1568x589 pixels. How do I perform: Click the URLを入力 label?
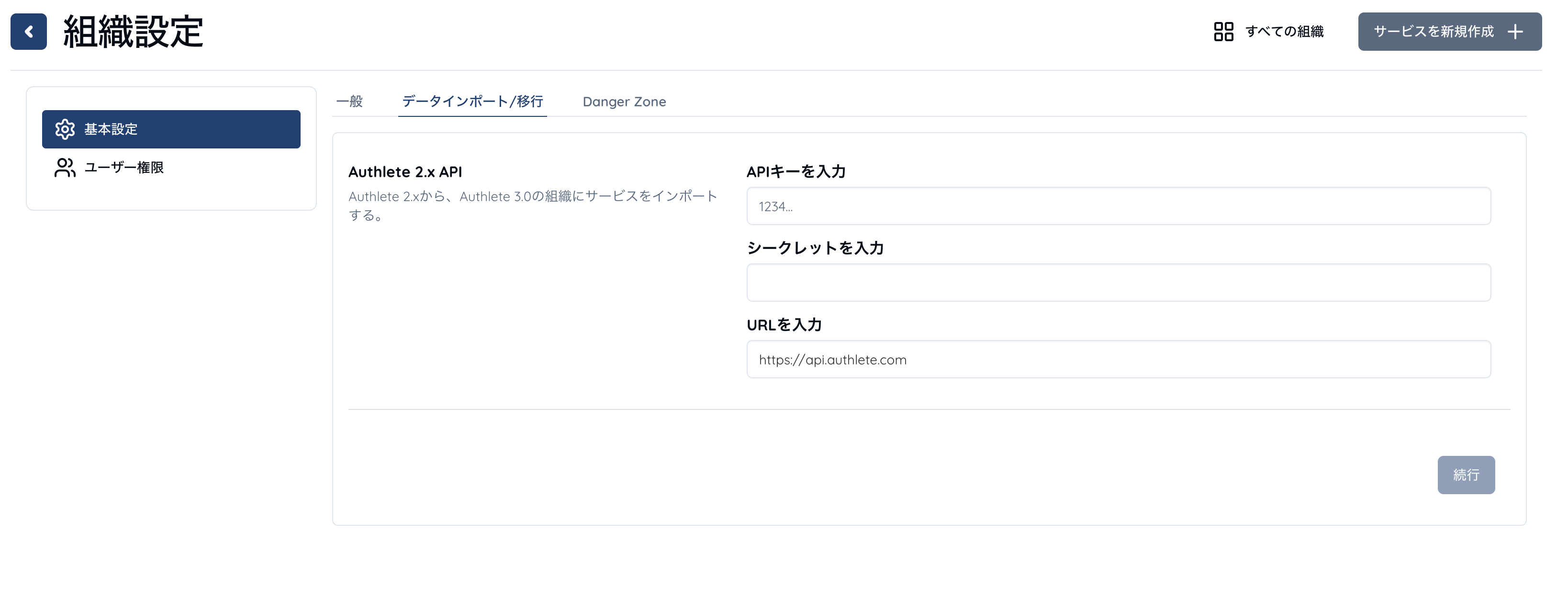pos(784,325)
